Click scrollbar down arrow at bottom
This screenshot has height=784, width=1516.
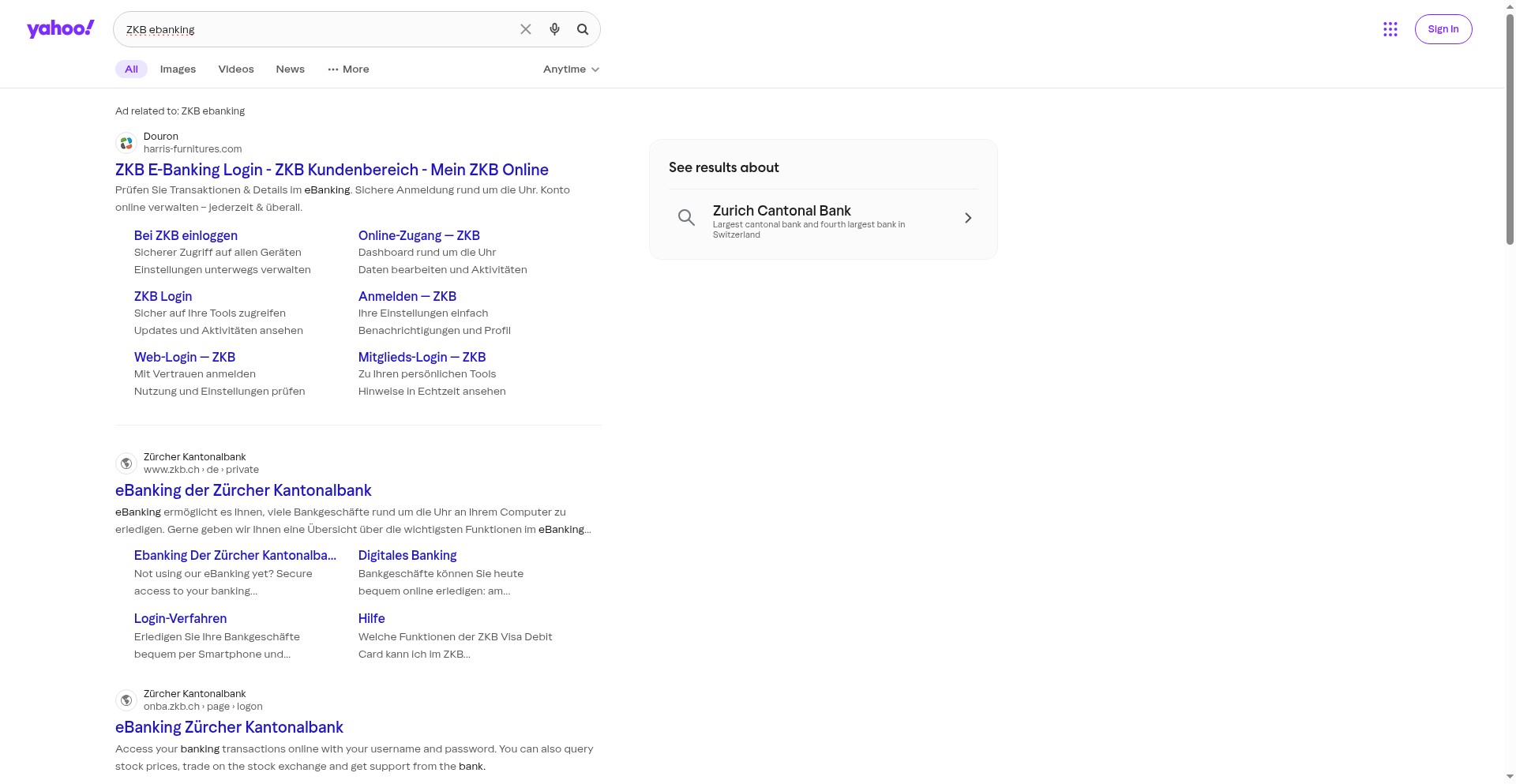[1510, 777]
